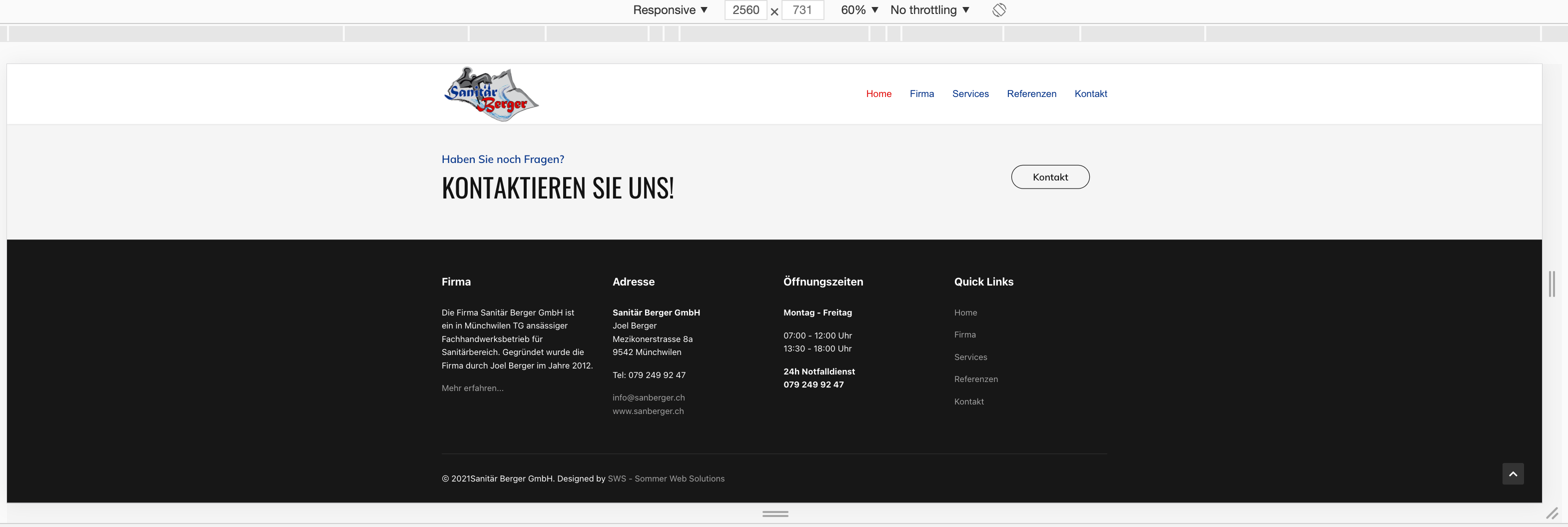Select the viewport height field showing 731
This screenshot has width=1568, height=527.
[x=801, y=10]
